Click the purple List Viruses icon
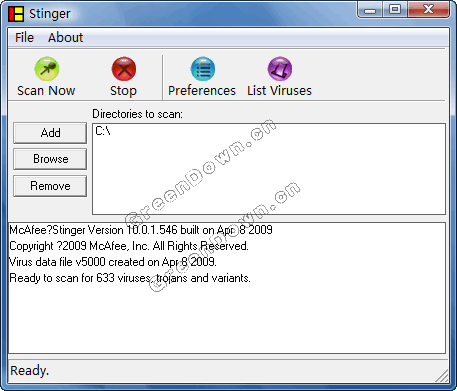The width and height of the screenshot is (457, 391). click(280, 69)
